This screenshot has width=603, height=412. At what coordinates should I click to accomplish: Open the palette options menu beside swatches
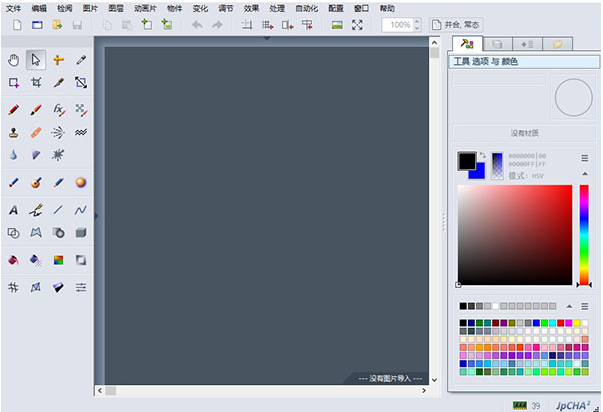(585, 305)
